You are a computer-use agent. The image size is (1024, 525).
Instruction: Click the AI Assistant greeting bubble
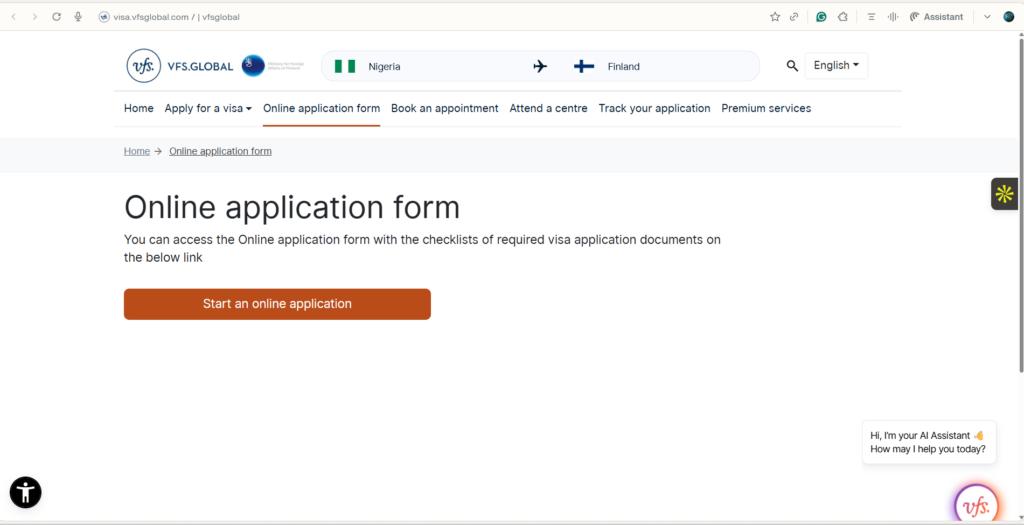929,442
